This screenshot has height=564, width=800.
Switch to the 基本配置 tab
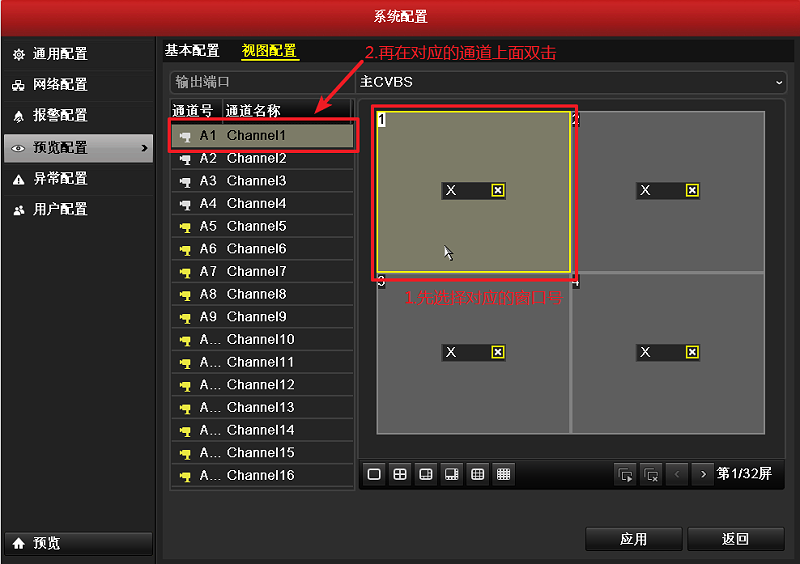[x=192, y=50]
